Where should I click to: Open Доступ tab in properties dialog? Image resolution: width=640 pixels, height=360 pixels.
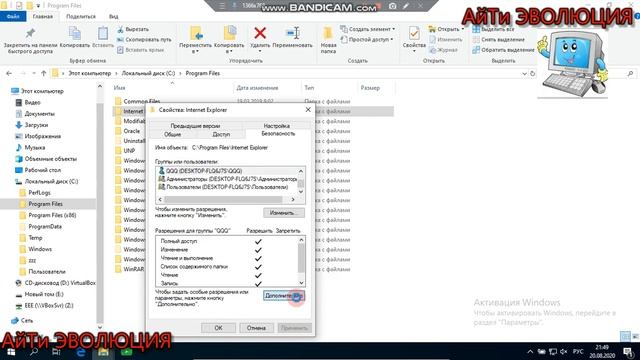coord(221,134)
